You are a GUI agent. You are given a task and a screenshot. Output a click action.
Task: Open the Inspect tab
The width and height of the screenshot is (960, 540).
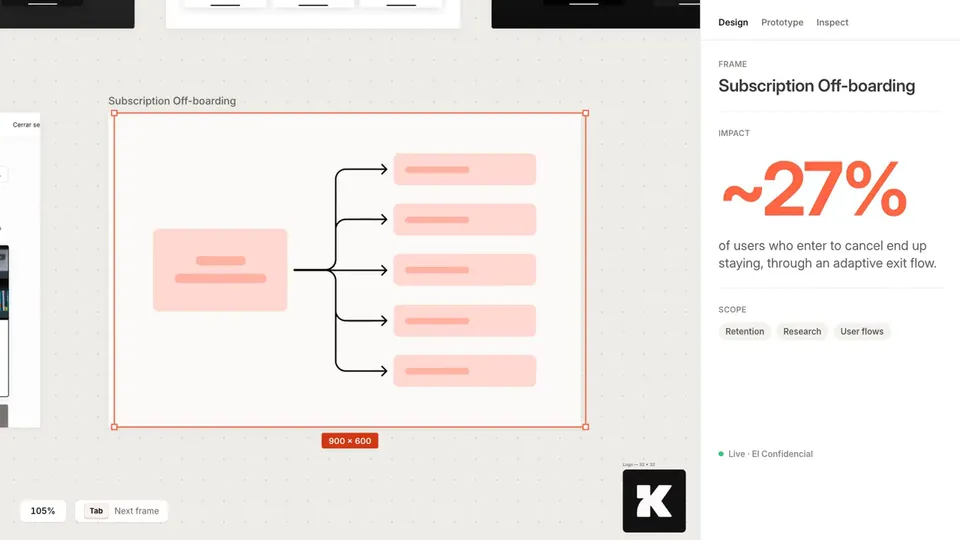click(x=832, y=22)
